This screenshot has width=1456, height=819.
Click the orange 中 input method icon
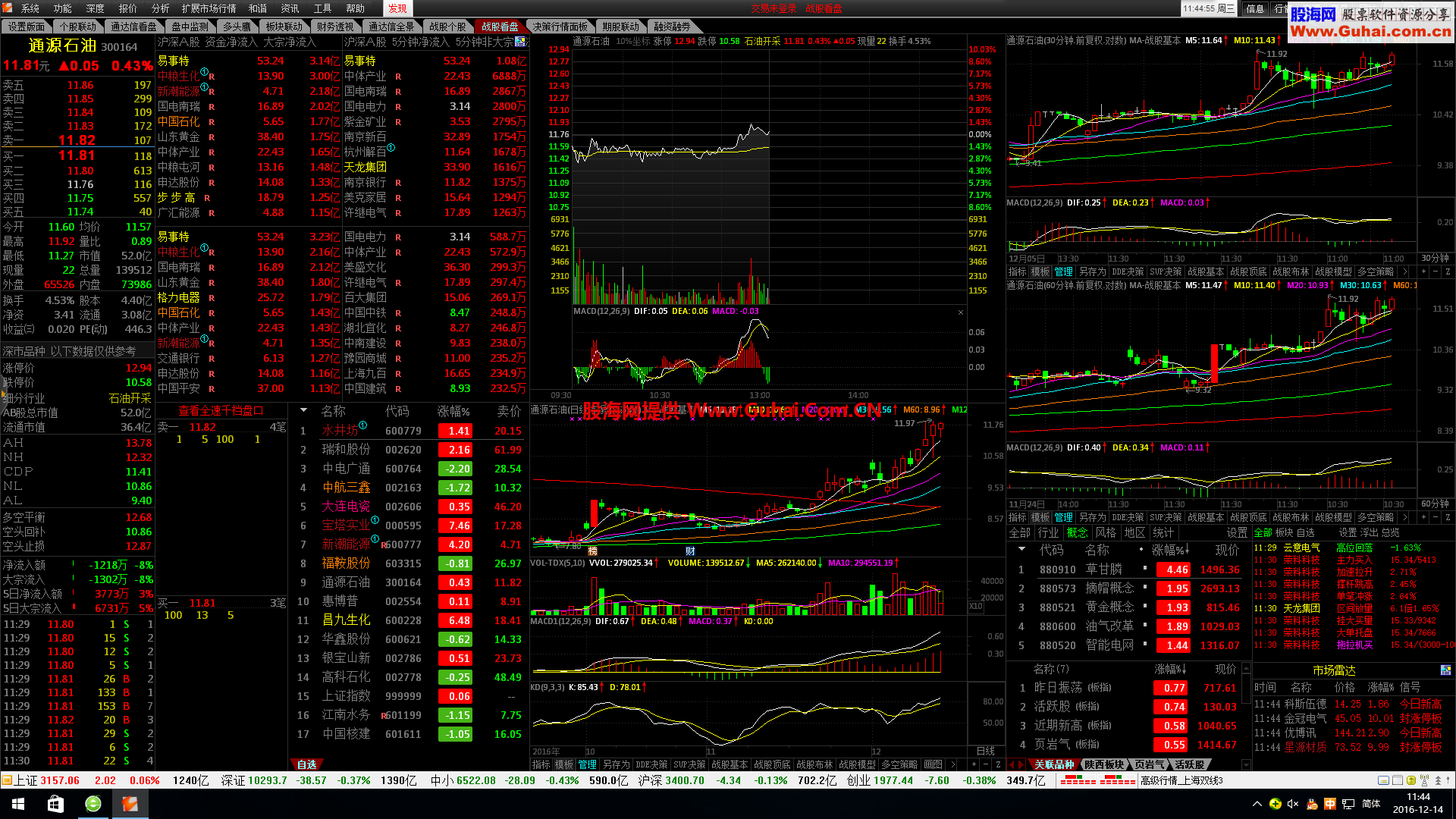point(1329,804)
